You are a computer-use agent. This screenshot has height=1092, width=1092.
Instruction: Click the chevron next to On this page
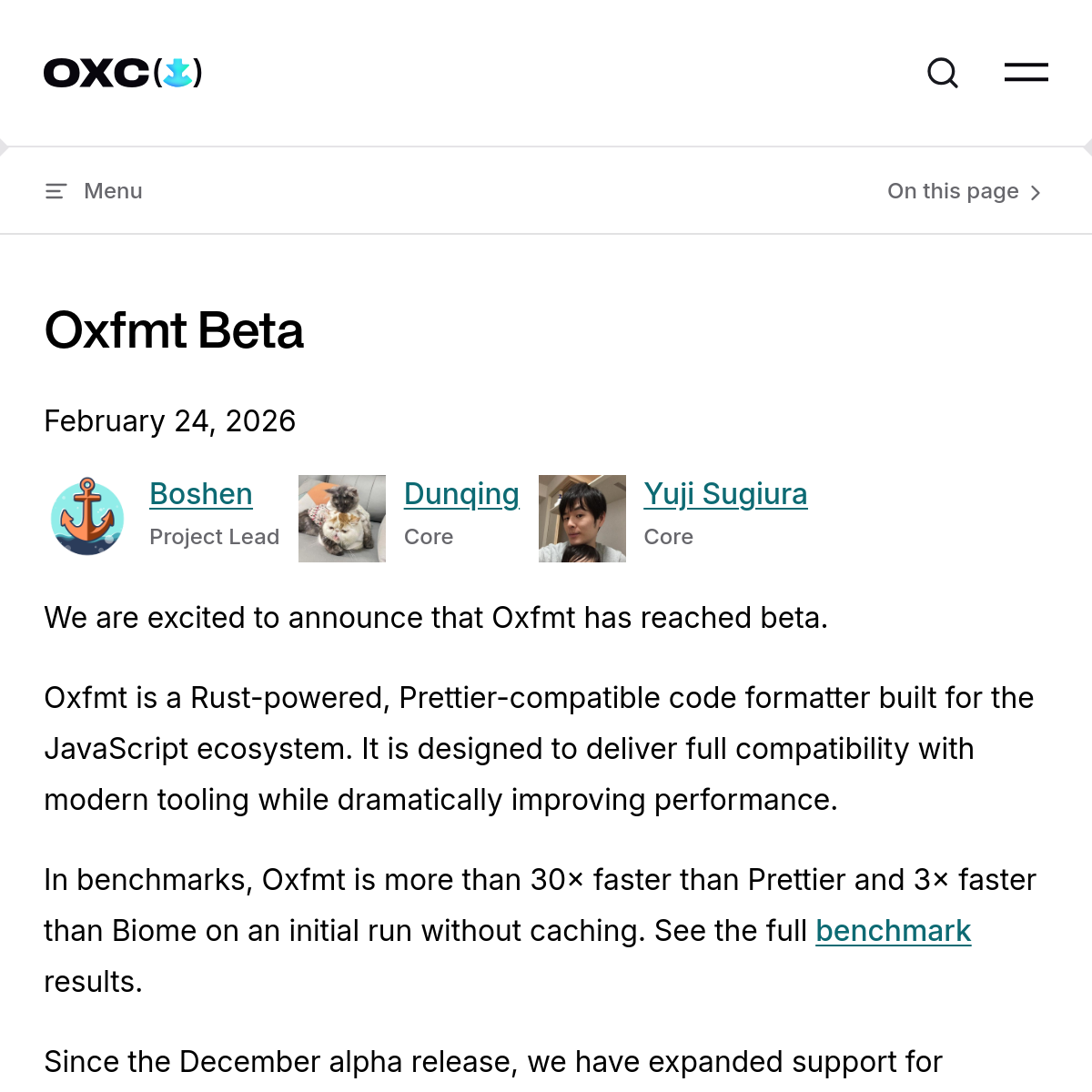pyautogui.click(x=1036, y=192)
